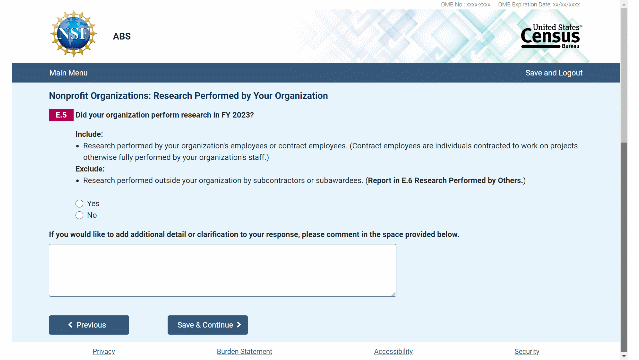The width and height of the screenshot is (639, 360).
Task: Click the left chevron in Previous button
Action: [x=70, y=325]
